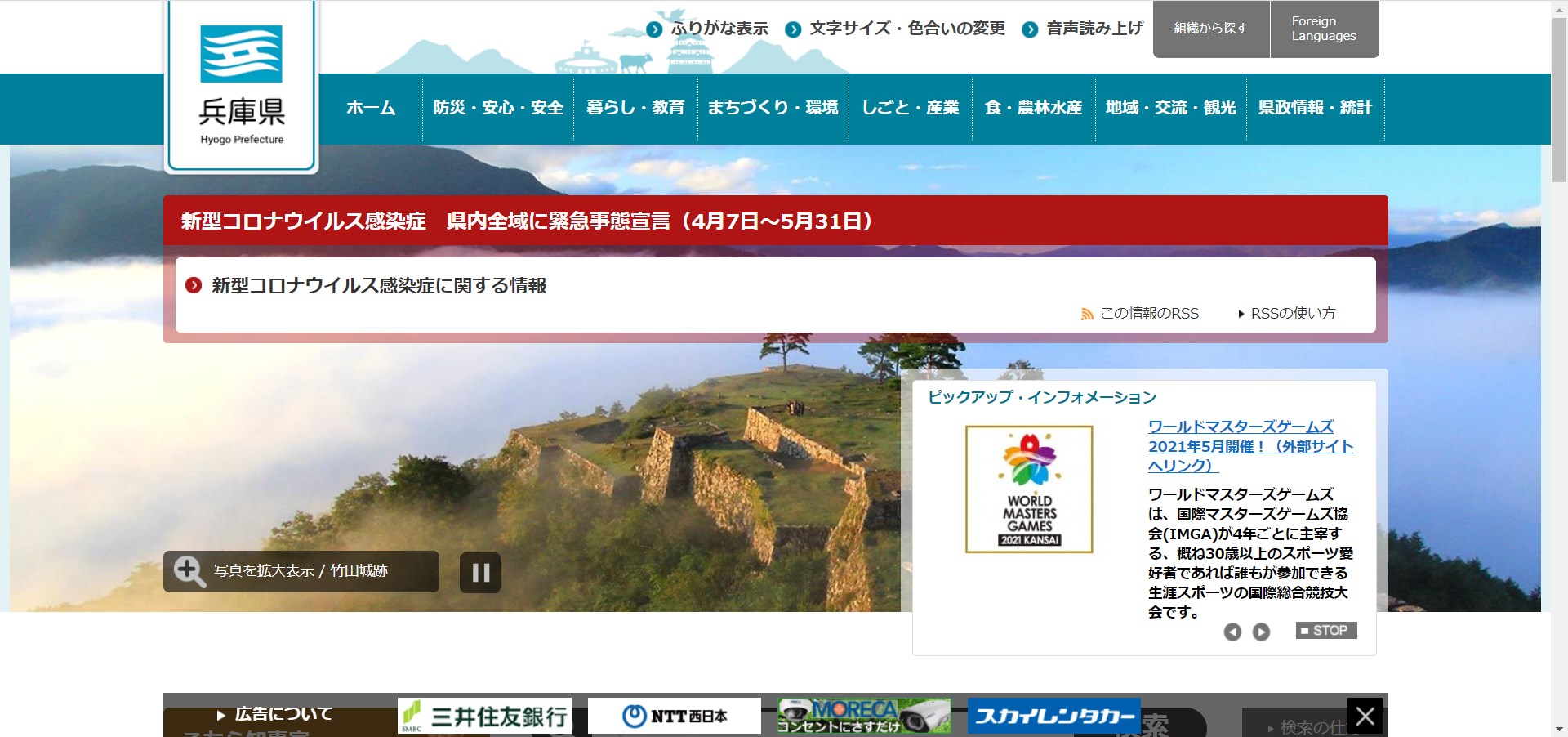Click the 組織から探す button
The width and height of the screenshot is (1568, 737).
[x=1209, y=27]
